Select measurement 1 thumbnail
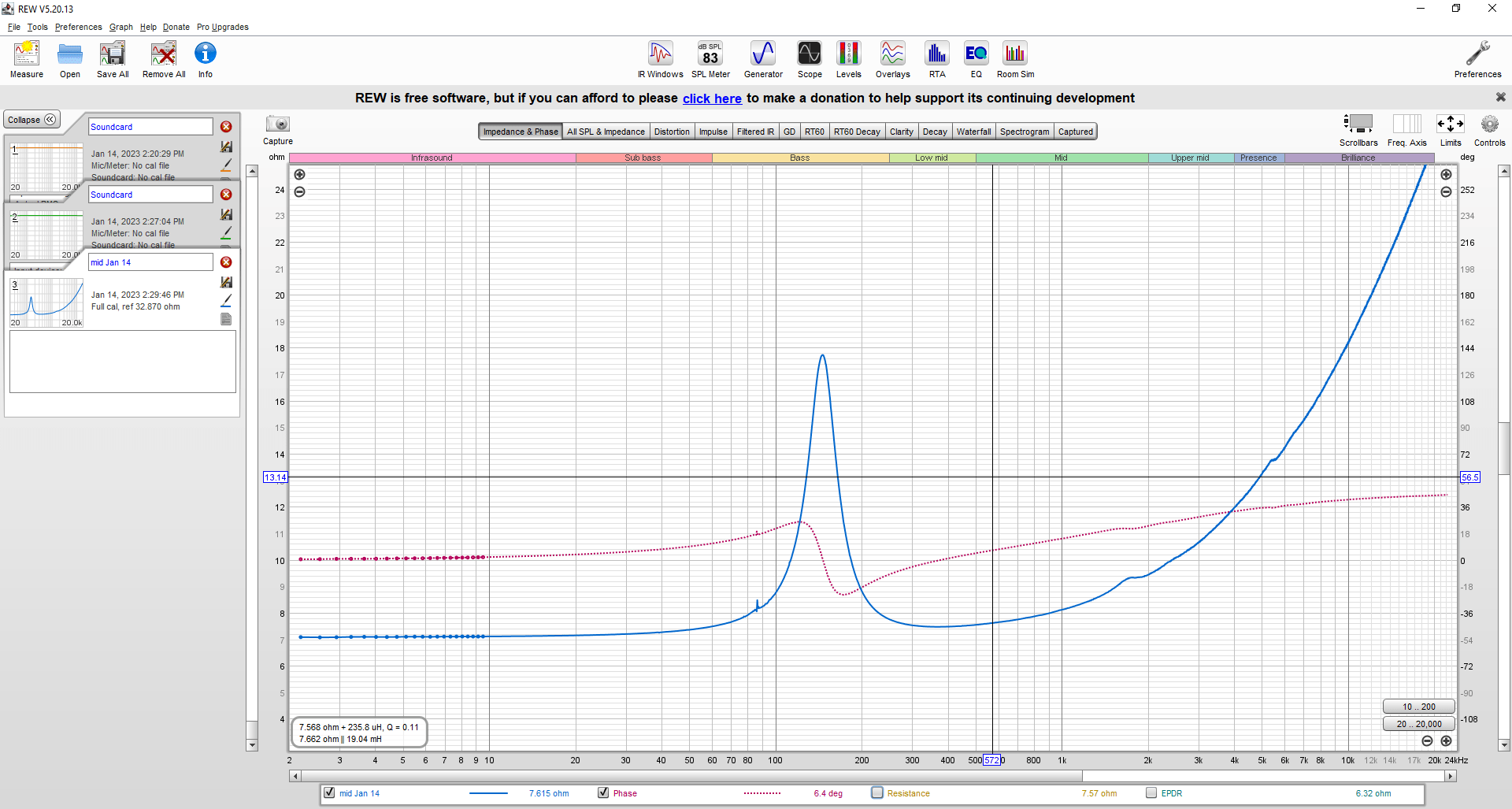1512x809 pixels. 46,167
